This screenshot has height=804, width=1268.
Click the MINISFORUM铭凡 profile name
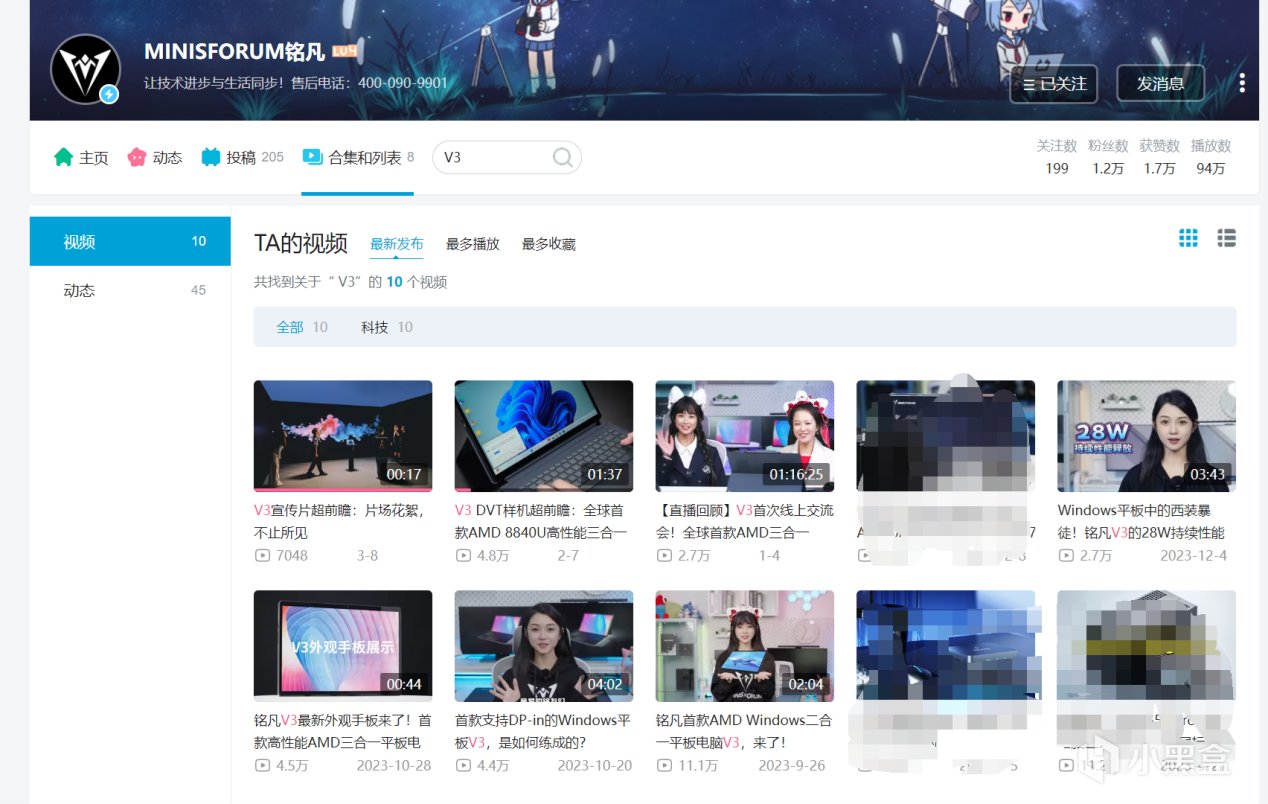(234, 51)
